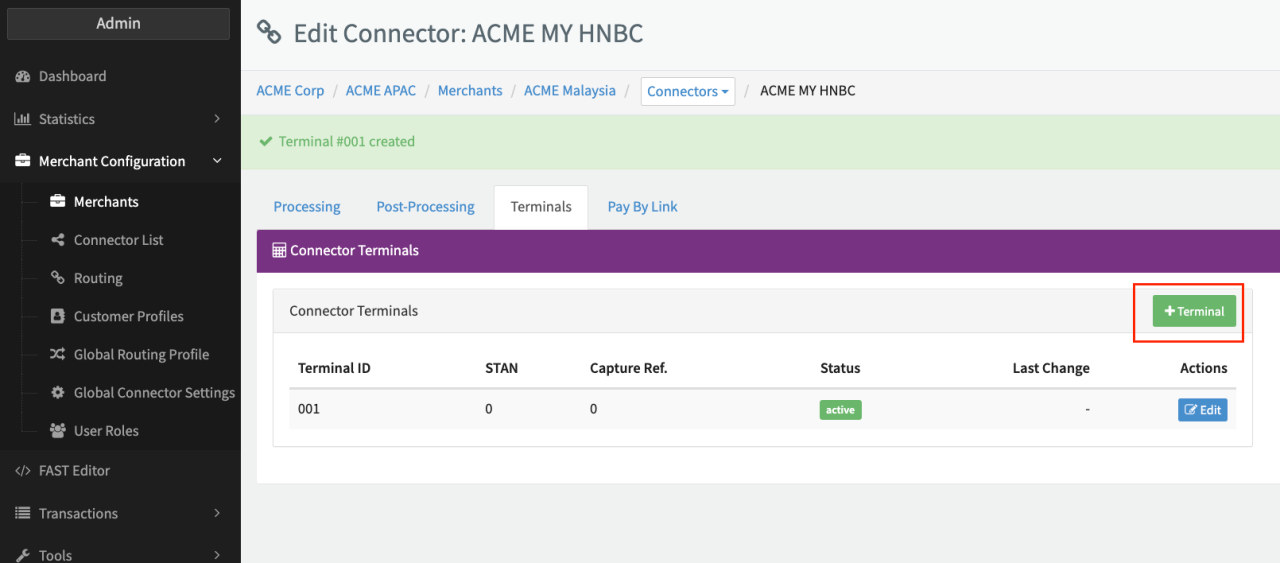Click the Connector List share icon

point(57,240)
